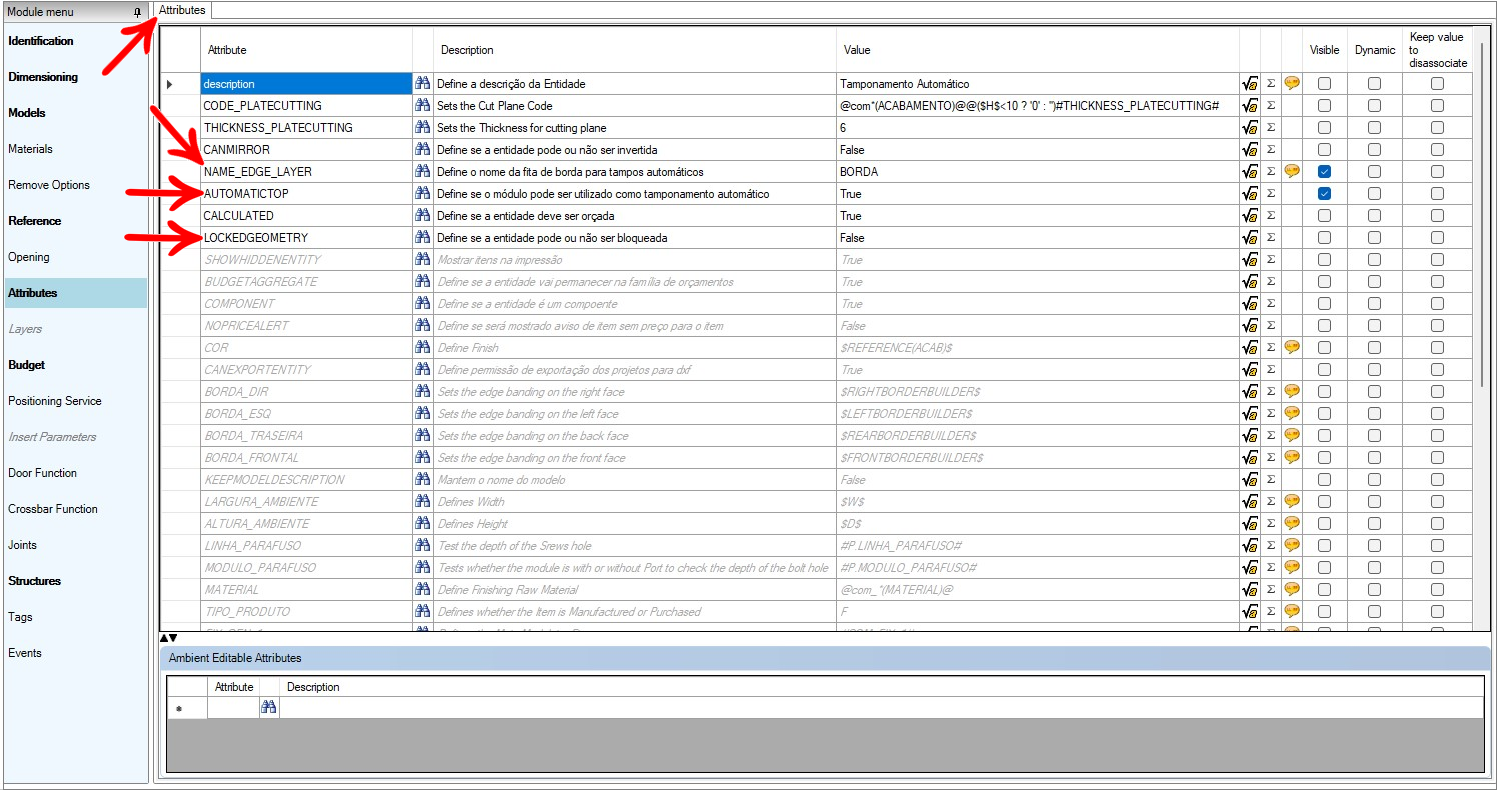Viewport: 1504px width, 796px height.
Task: Disable Visible checkbox for AUTOMATICTOP
Action: 1324,194
